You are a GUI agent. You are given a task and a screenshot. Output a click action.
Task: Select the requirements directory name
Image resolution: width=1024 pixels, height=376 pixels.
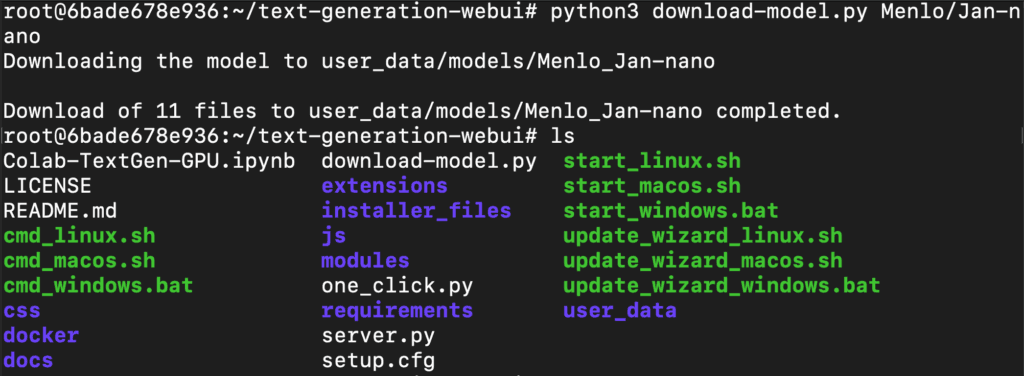point(397,310)
